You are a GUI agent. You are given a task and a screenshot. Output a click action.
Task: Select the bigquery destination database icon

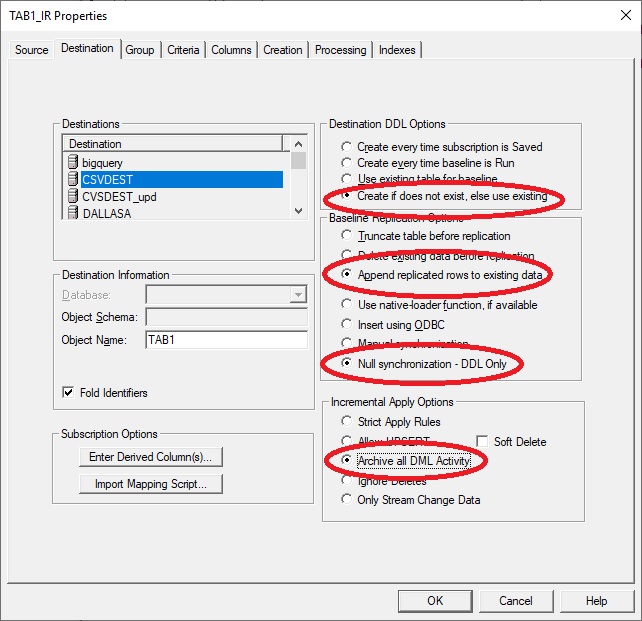pos(72,162)
